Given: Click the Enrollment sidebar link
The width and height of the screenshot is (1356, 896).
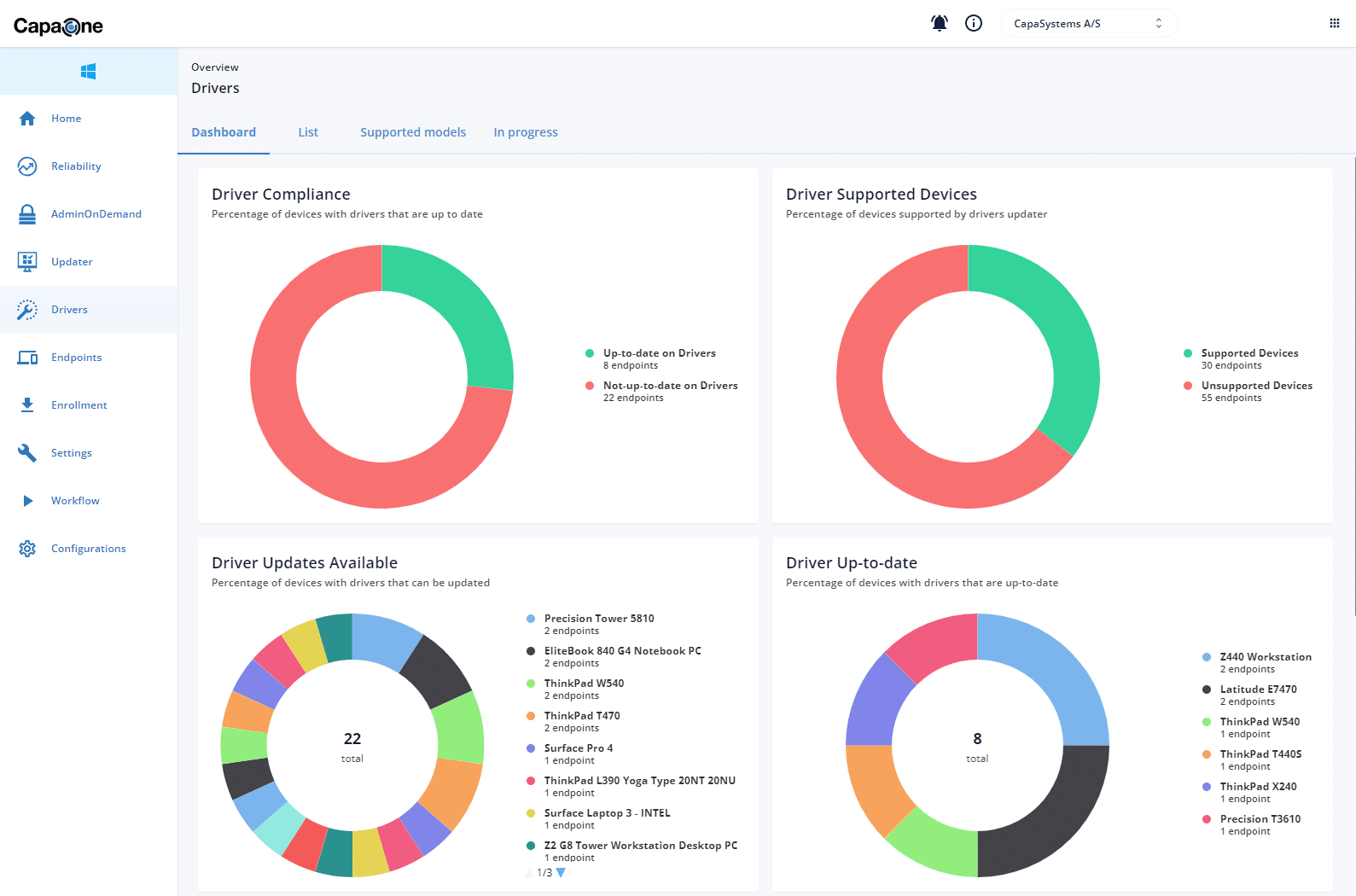Looking at the screenshot, I should (79, 405).
